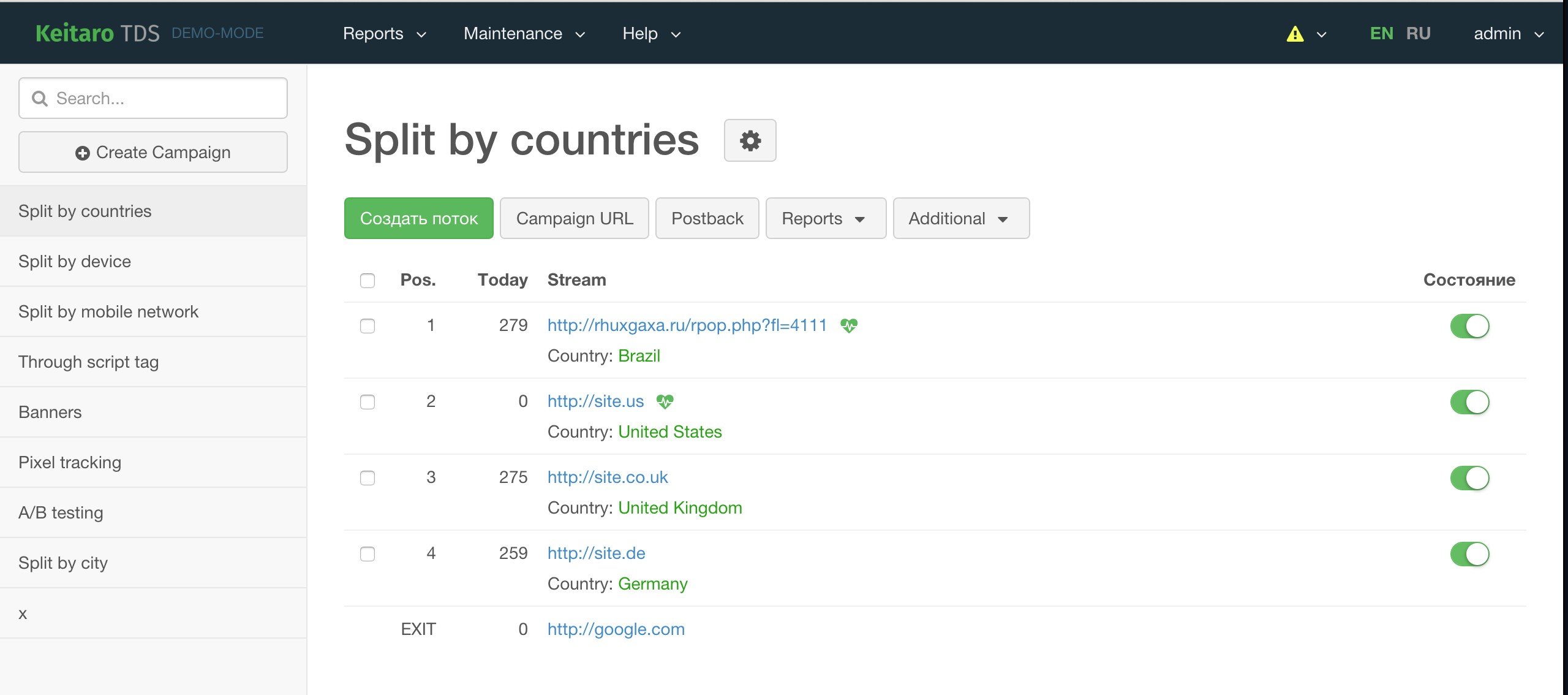Click the Create Campaign button
This screenshot has width=1568, height=695.
[x=153, y=152]
